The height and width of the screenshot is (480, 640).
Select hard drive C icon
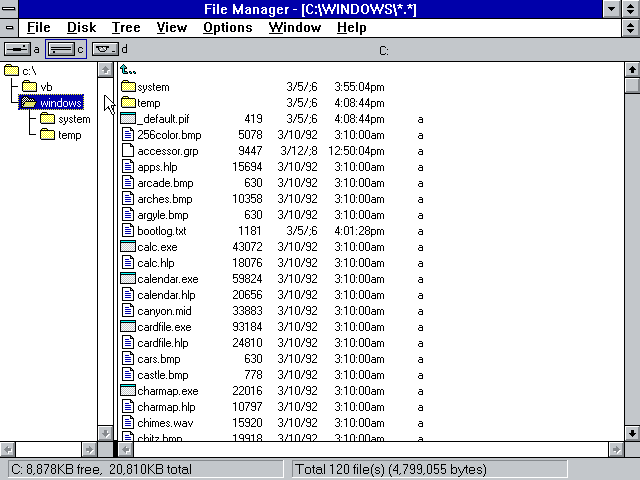click(61, 48)
